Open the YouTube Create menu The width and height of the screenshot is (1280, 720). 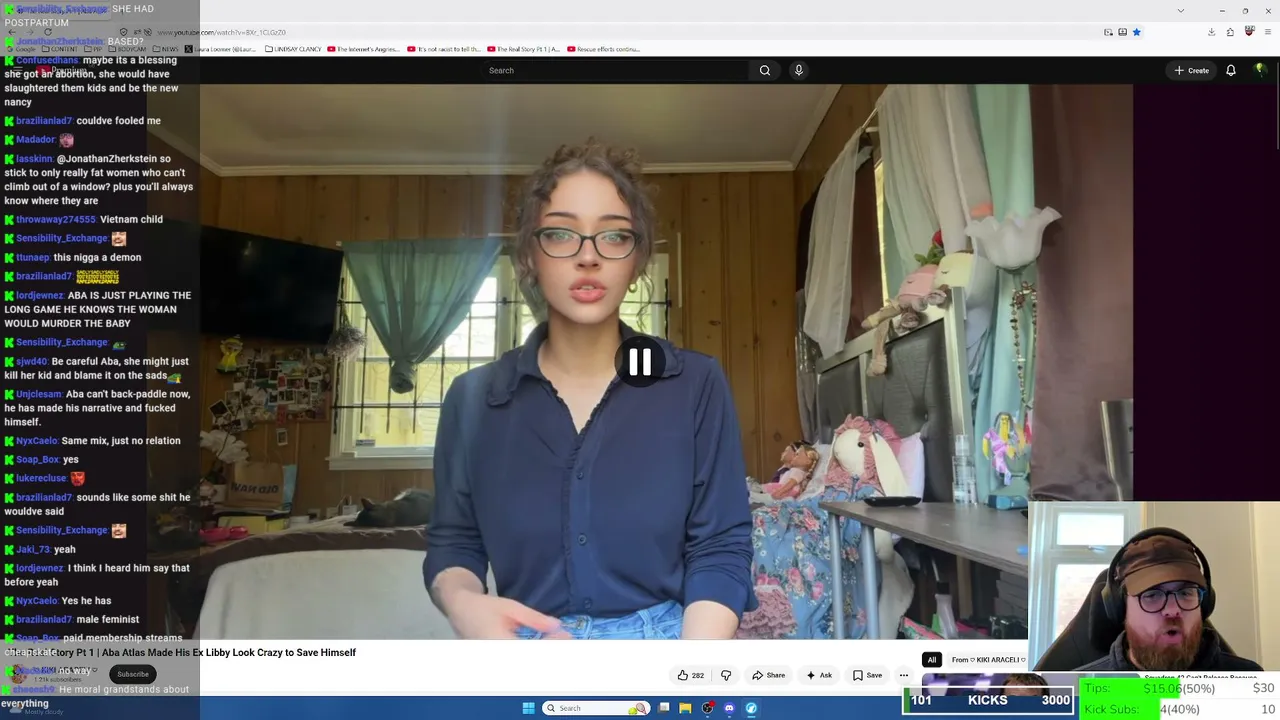1192,70
